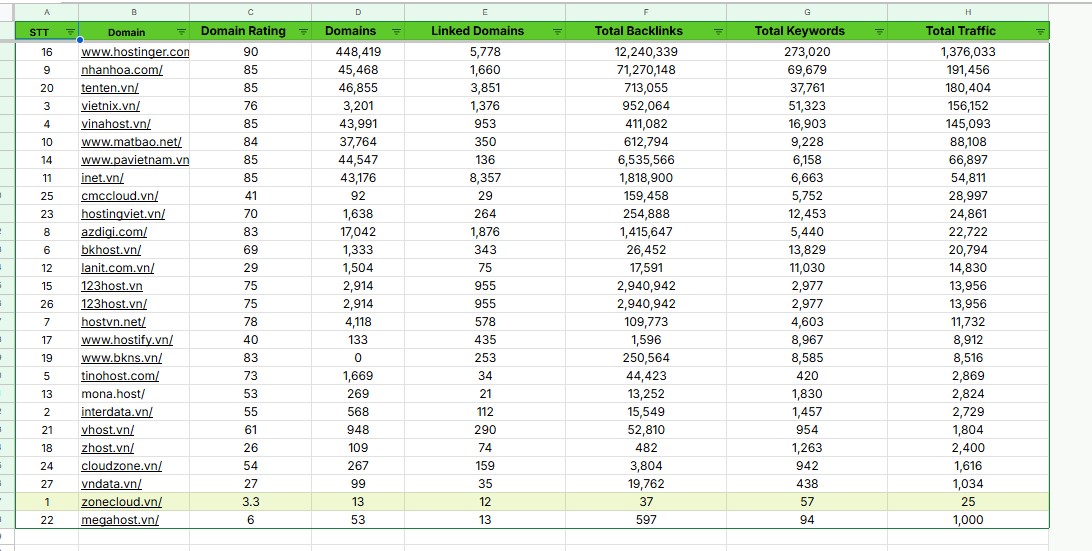Viewport: 1092px width, 551px height.
Task: Open the www.pavietnam.vn link
Action: 135,160
